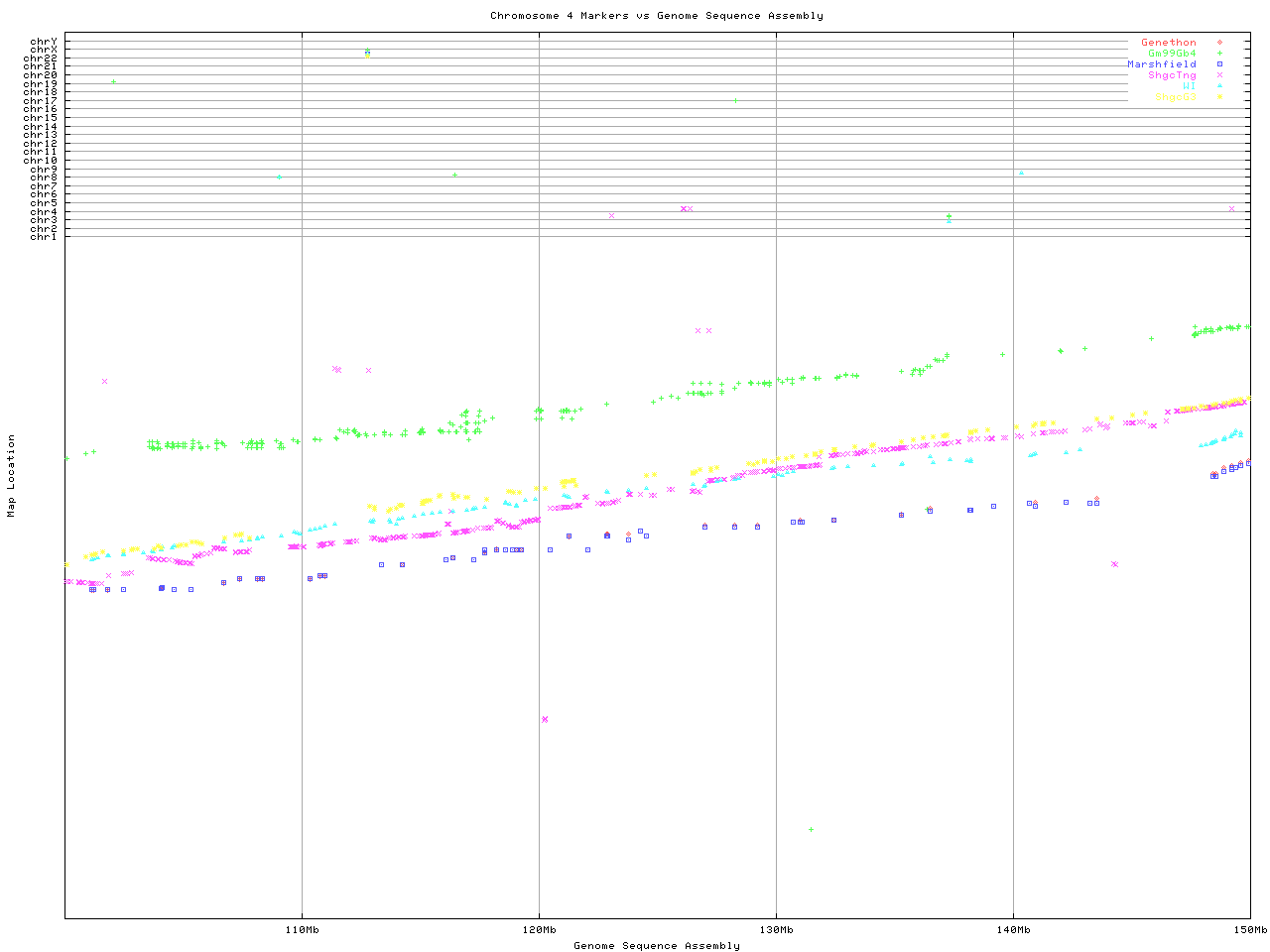
Task: Click the 150Mb x-axis tick label
Action: point(1250,929)
